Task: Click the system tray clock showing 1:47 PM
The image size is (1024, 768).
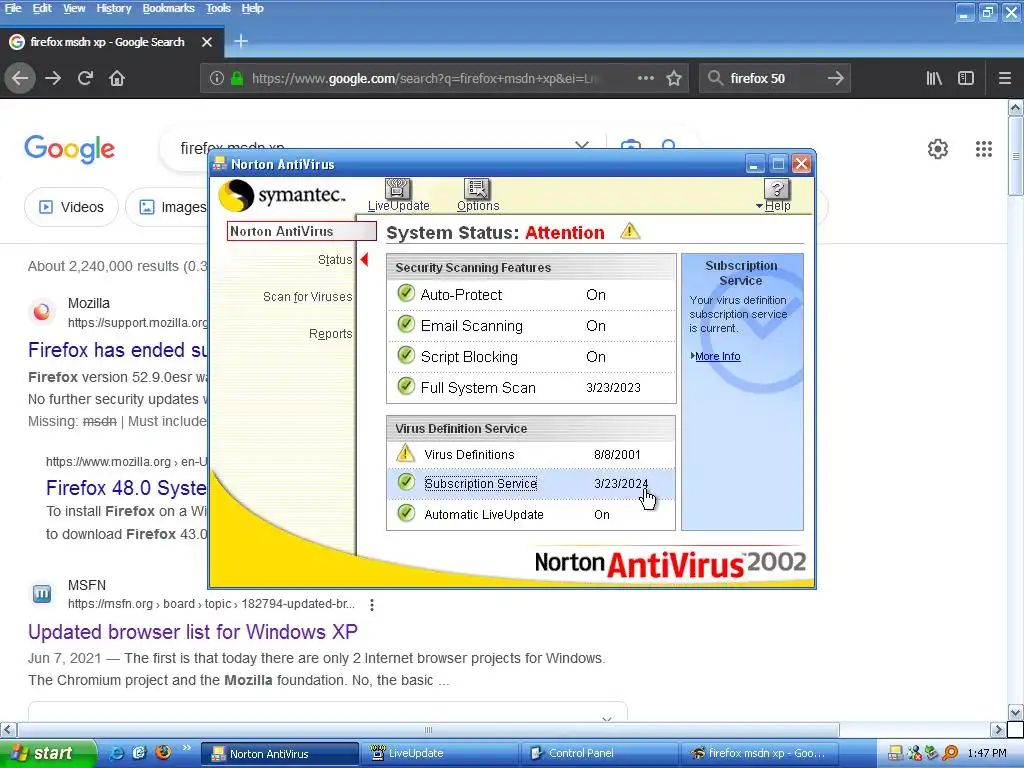Action: click(987, 753)
